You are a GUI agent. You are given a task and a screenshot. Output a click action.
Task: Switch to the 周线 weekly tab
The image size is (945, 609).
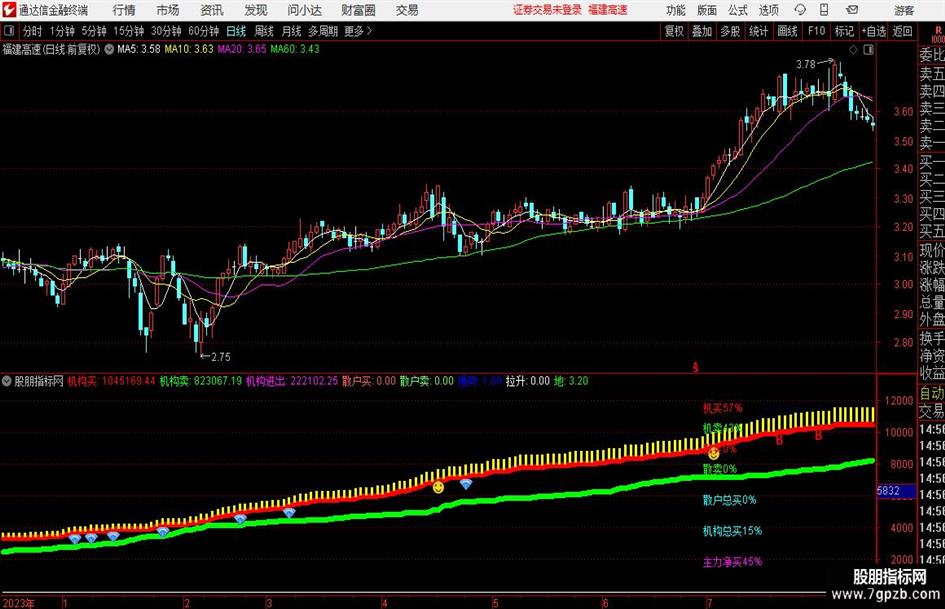tap(264, 31)
